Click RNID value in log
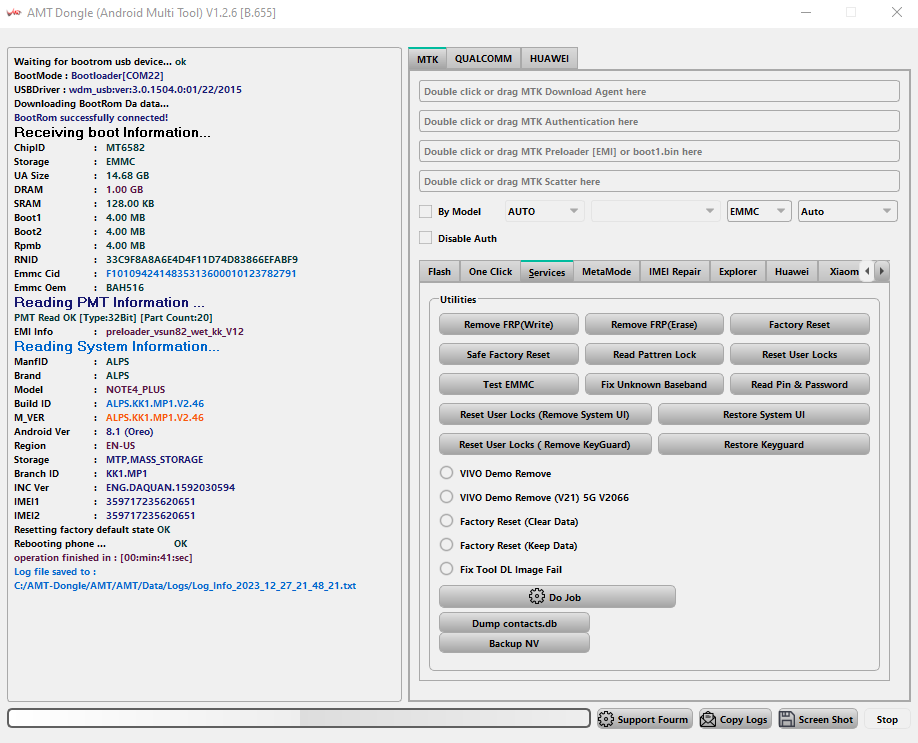This screenshot has height=743, width=918. [x=201, y=259]
